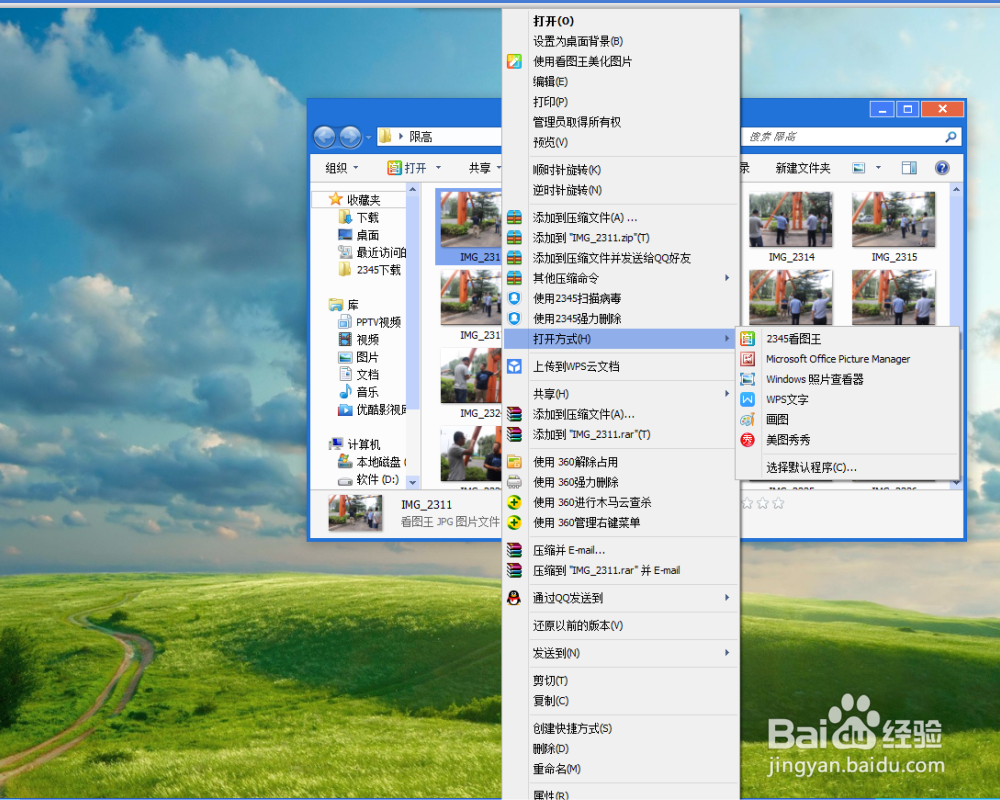Choose 逆时针旋转(N) menu item
Screen dimensions: 1000x800
tap(567, 190)
